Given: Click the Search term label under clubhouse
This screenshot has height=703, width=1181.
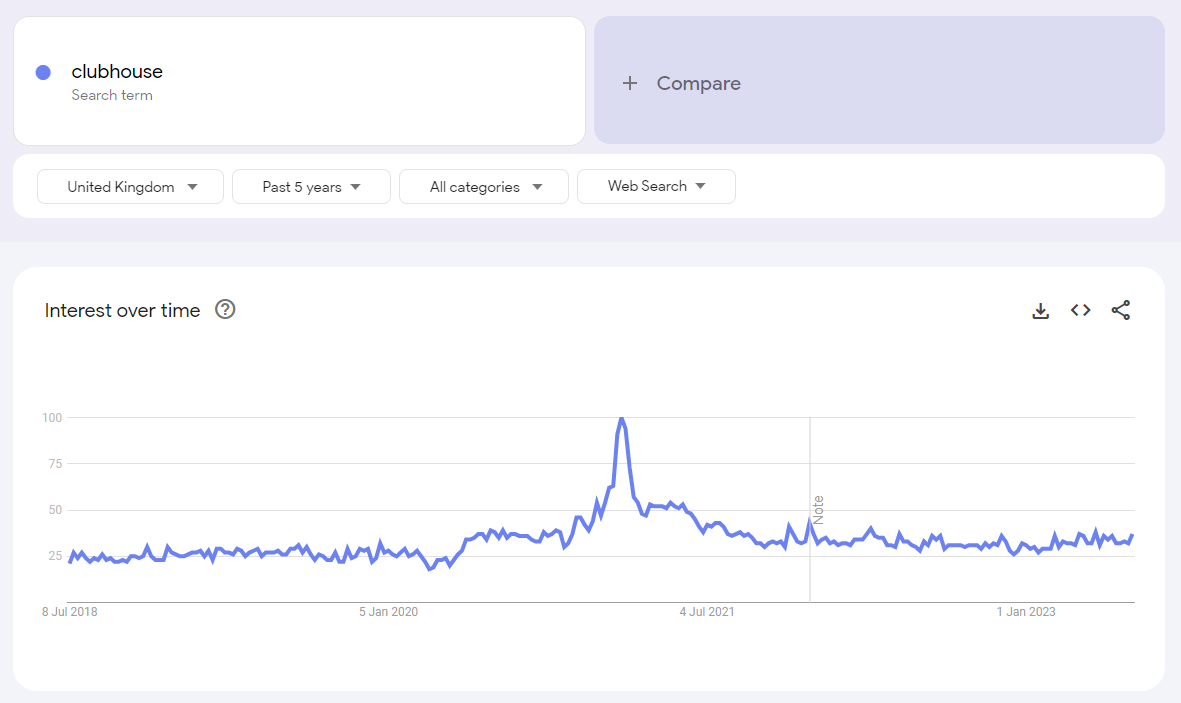Looking at the screenshot, I should 111,95.
